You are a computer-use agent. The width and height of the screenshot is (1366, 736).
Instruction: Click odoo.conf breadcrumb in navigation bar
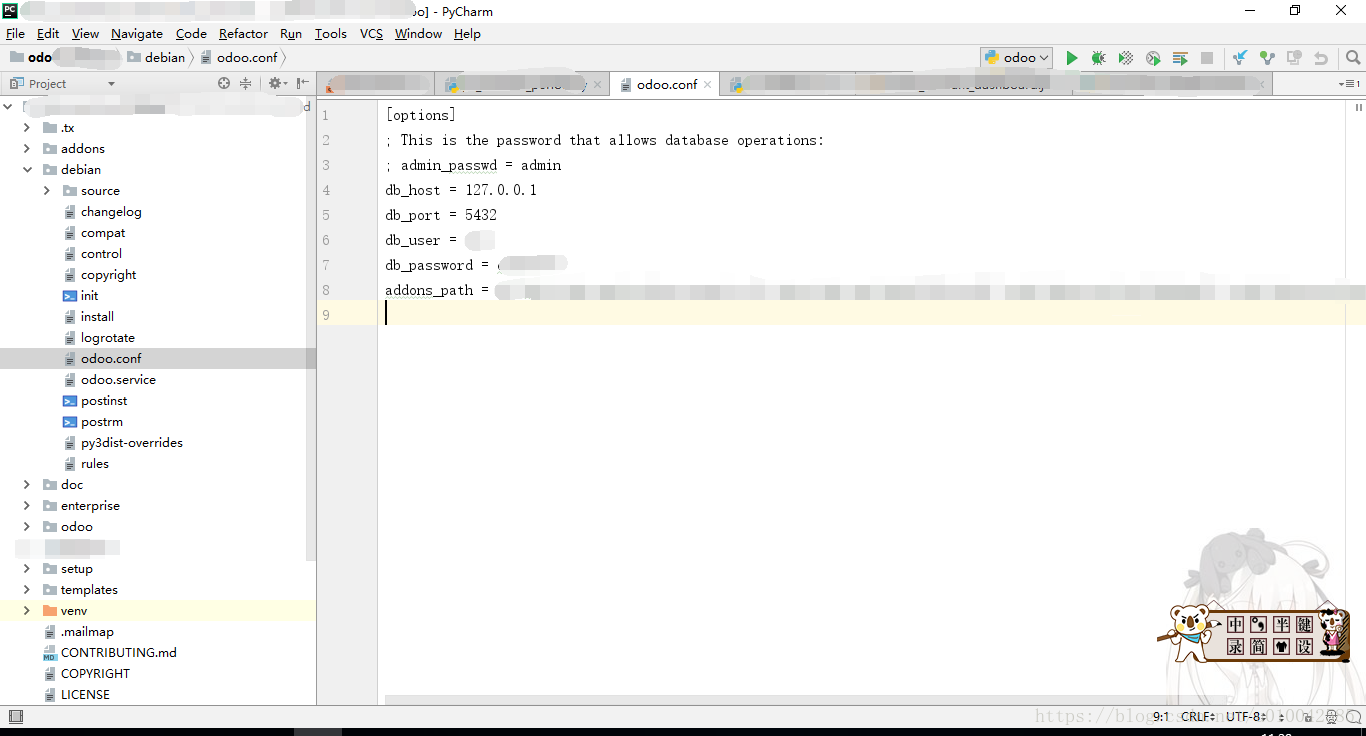point(239,58)
